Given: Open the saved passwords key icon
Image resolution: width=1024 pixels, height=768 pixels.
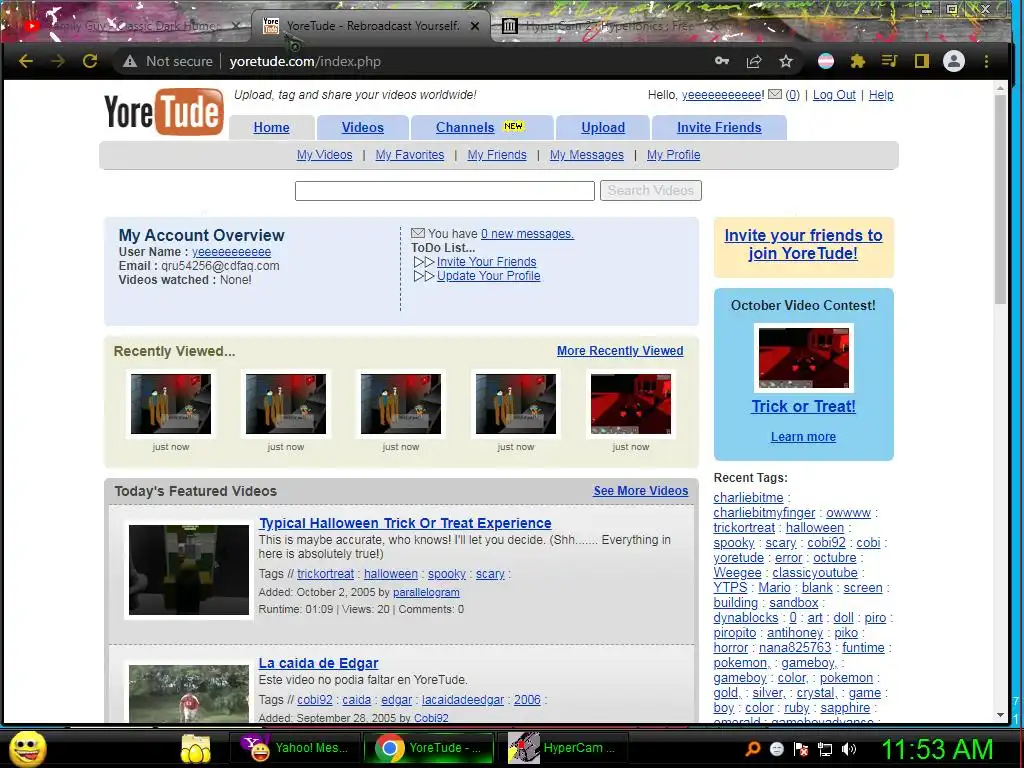Looking at the screenshot, I should (722, 61).
